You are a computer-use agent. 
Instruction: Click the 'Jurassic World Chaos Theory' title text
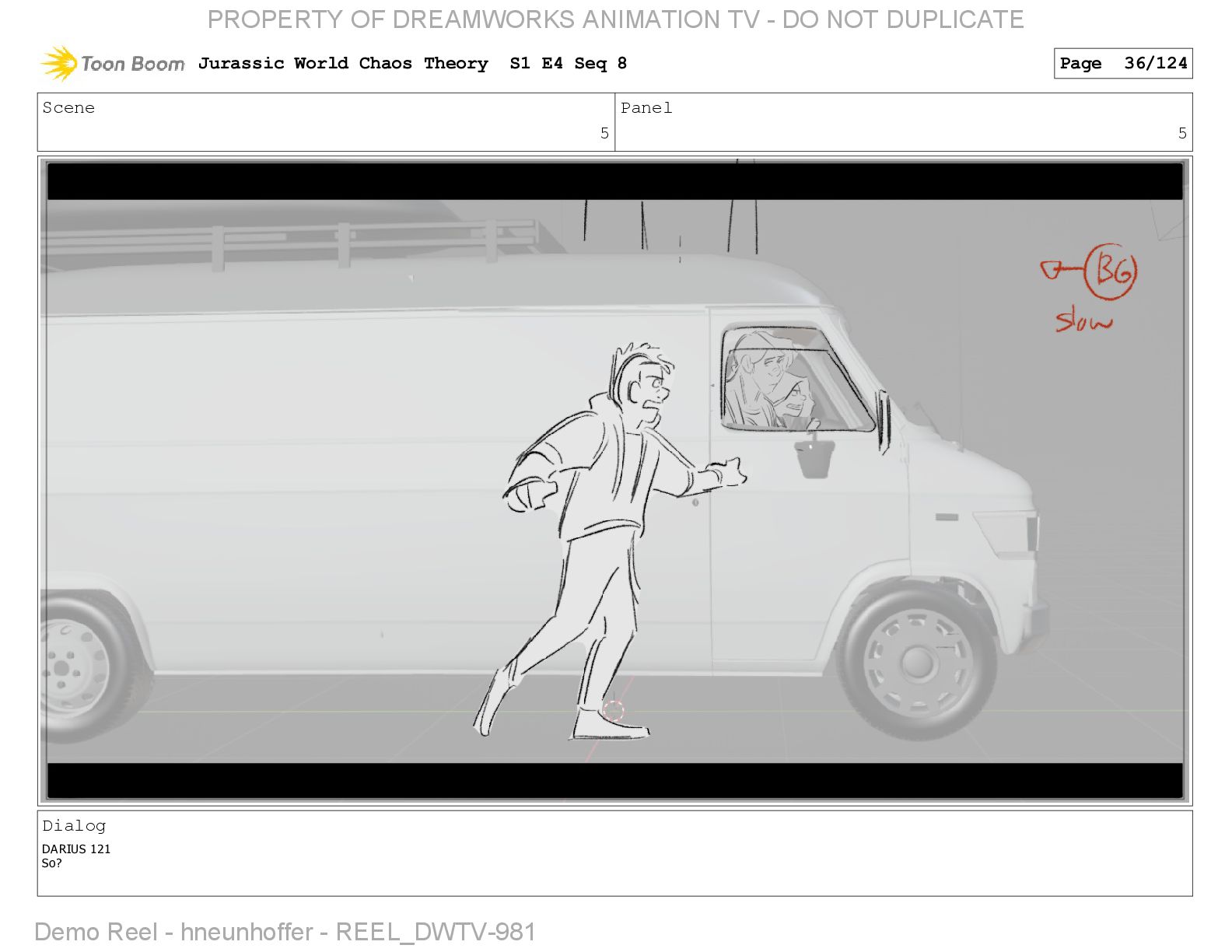(343, 63)
